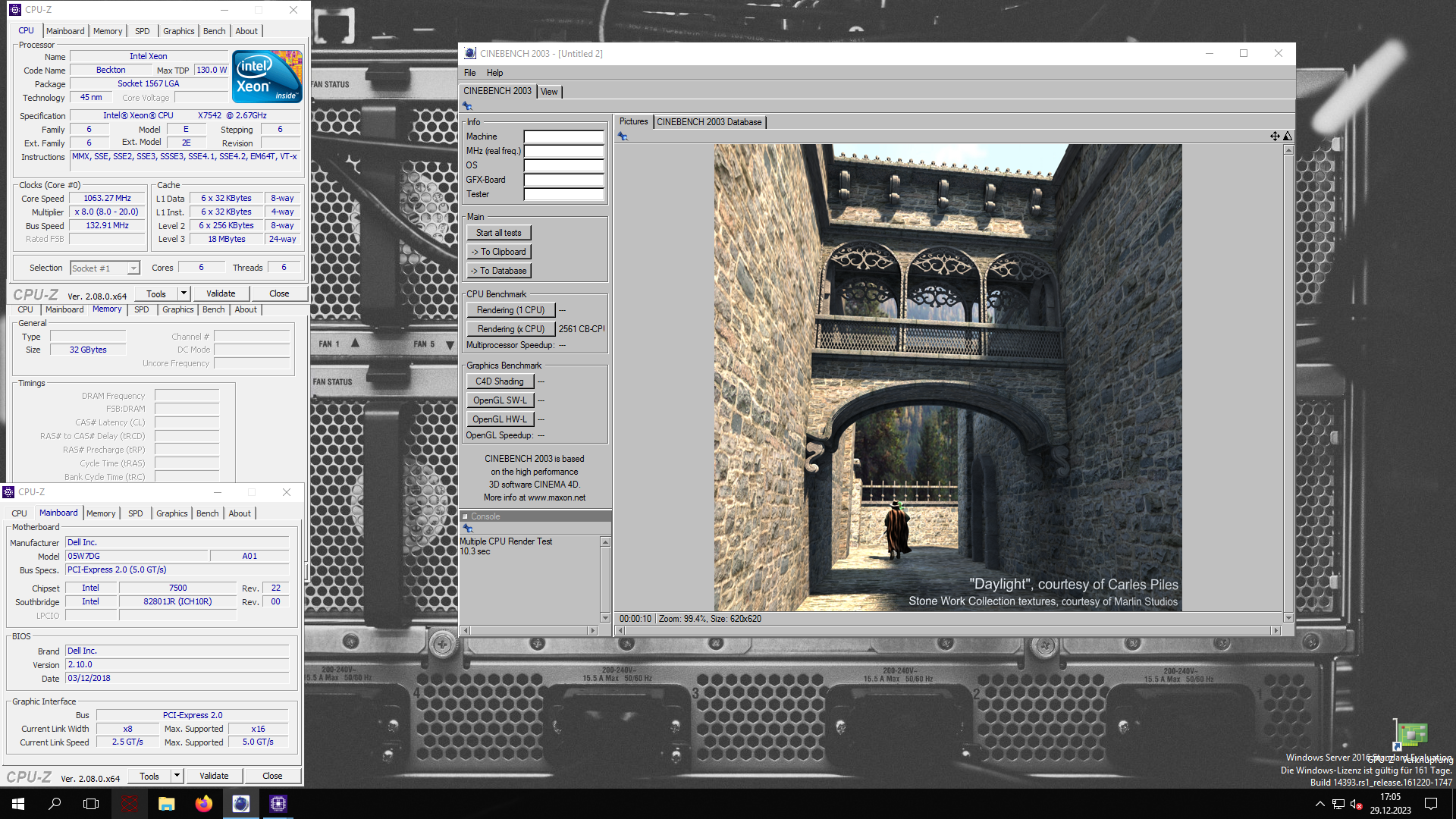
Task: Click the 2561 CB-CPU score text
Action: pos(582,329)
